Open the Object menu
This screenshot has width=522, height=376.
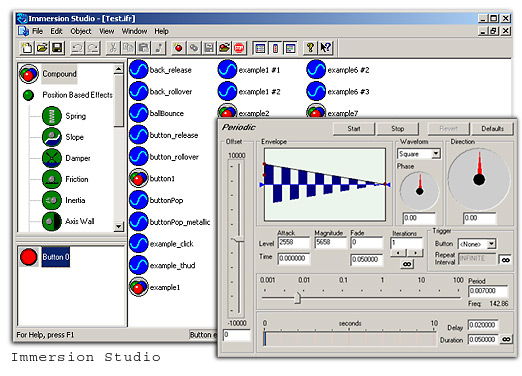(x=81, y=31)
